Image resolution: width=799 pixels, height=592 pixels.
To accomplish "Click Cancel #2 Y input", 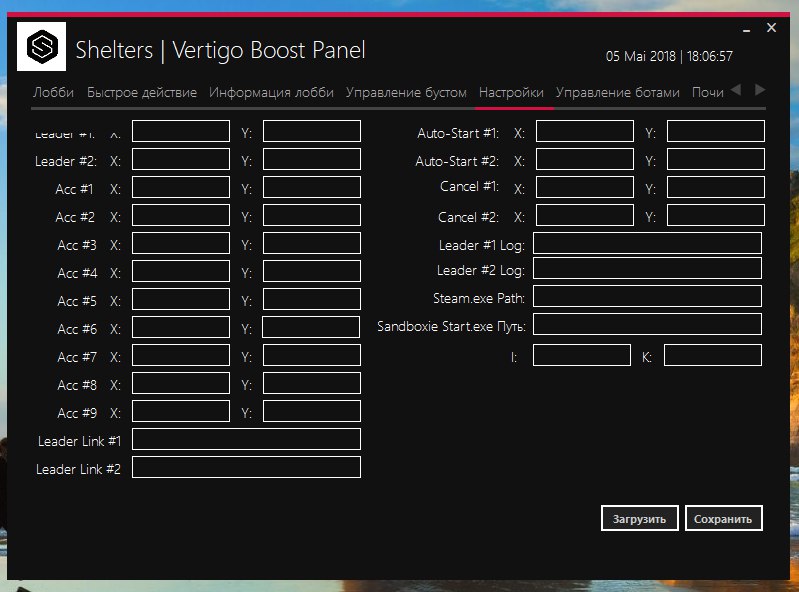I will [x=716, y=216].
